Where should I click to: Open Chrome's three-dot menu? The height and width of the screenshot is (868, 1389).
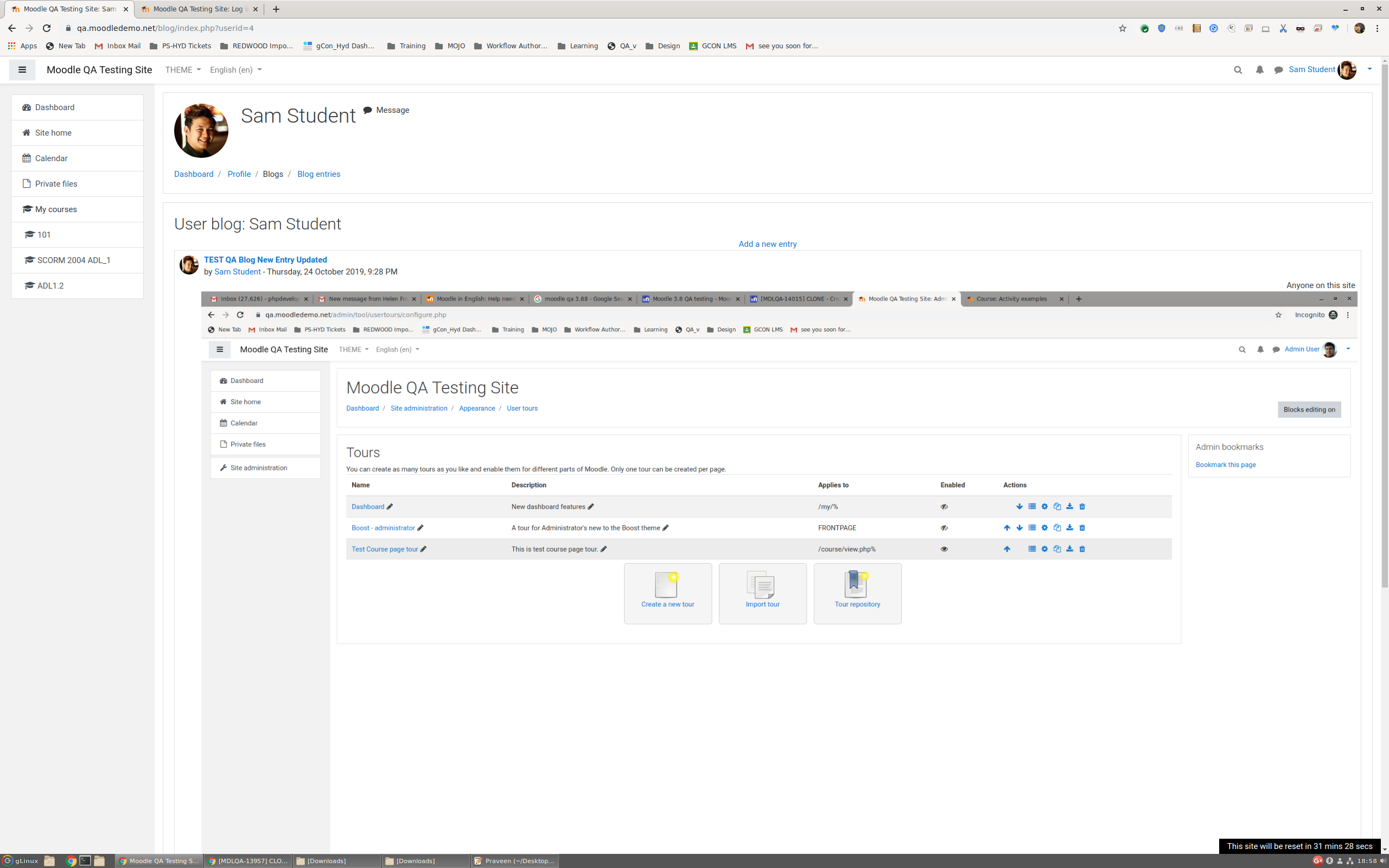pyautogui.click(x=1377, y=28)
